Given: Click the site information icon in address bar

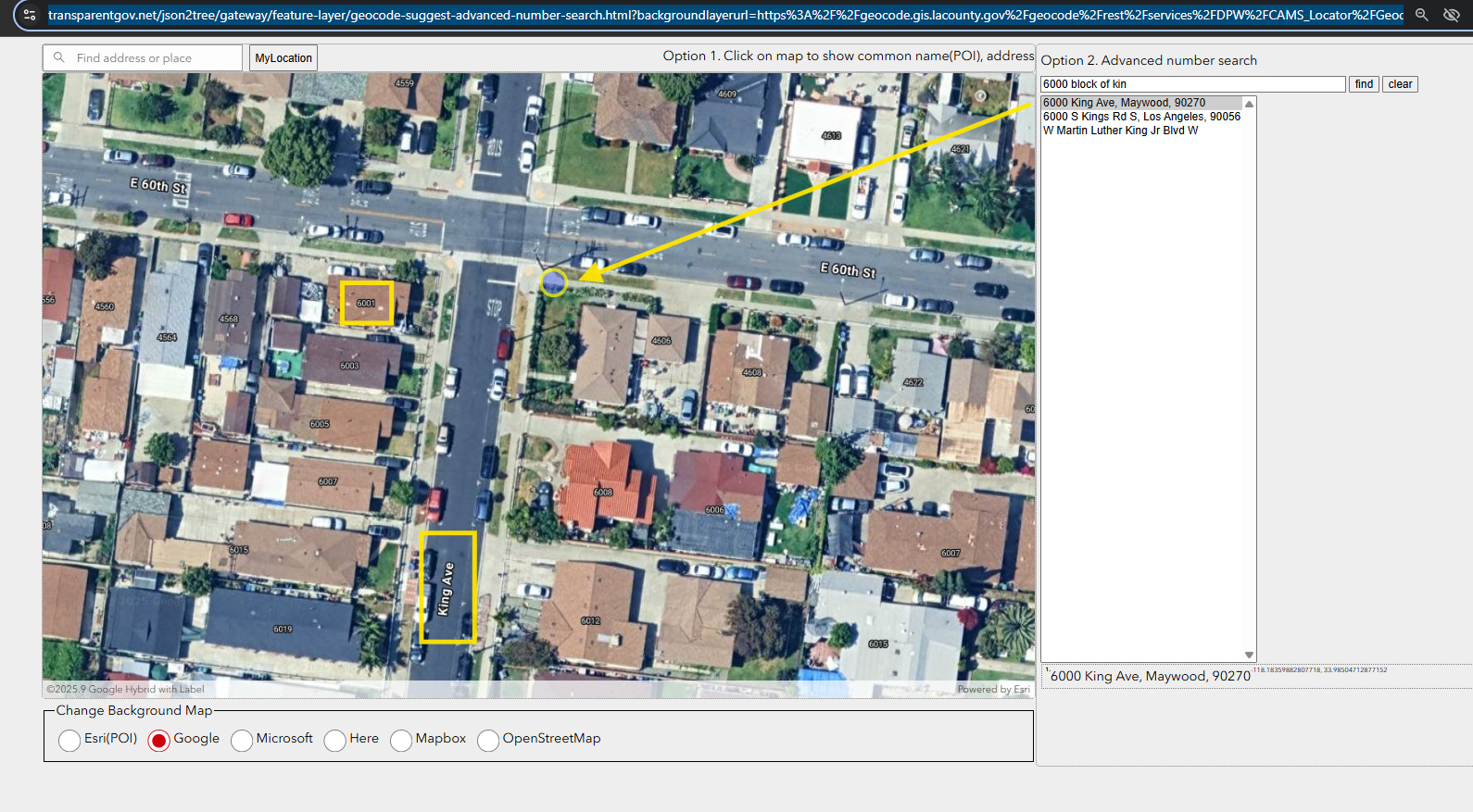Looking at the screenshot, I should 30,15.
